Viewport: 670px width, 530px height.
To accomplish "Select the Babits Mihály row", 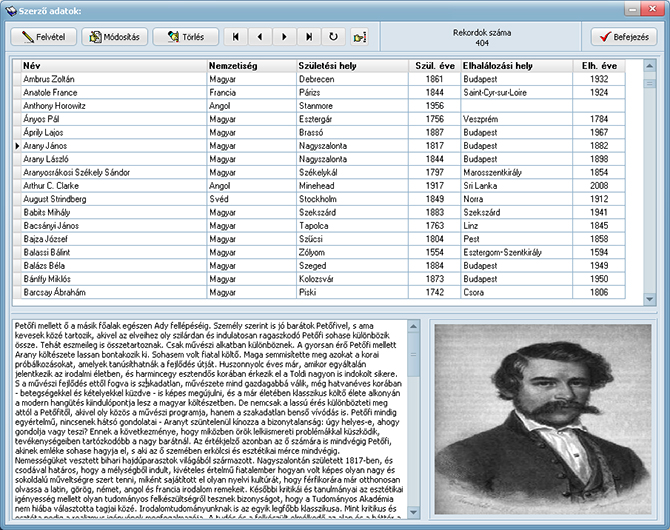I will 319,212.
